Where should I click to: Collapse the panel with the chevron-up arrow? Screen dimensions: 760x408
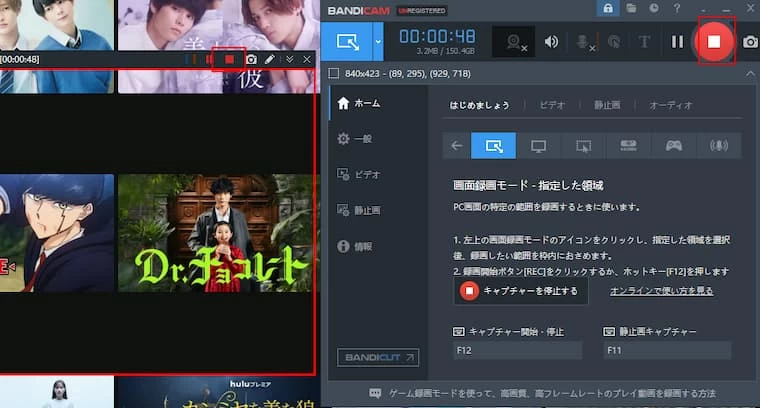(750, 73)
